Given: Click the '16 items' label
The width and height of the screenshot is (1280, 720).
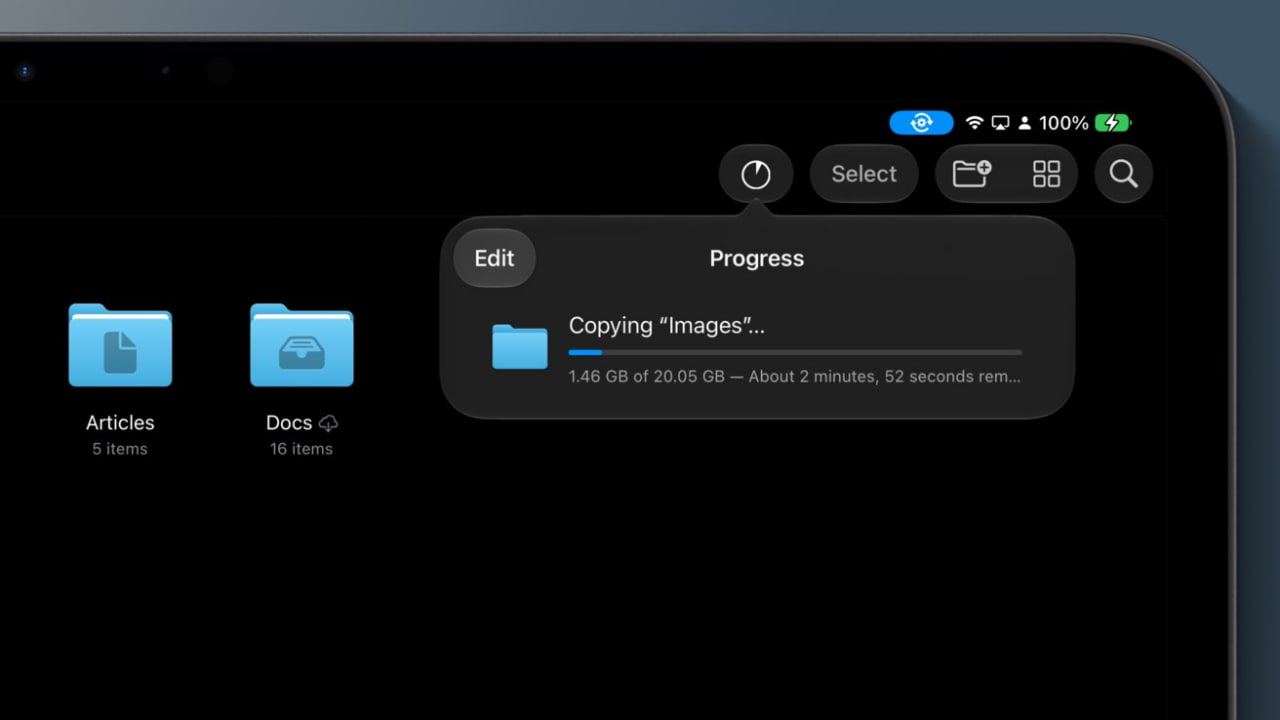Looking at the screenshot, I should coord(301,449).
